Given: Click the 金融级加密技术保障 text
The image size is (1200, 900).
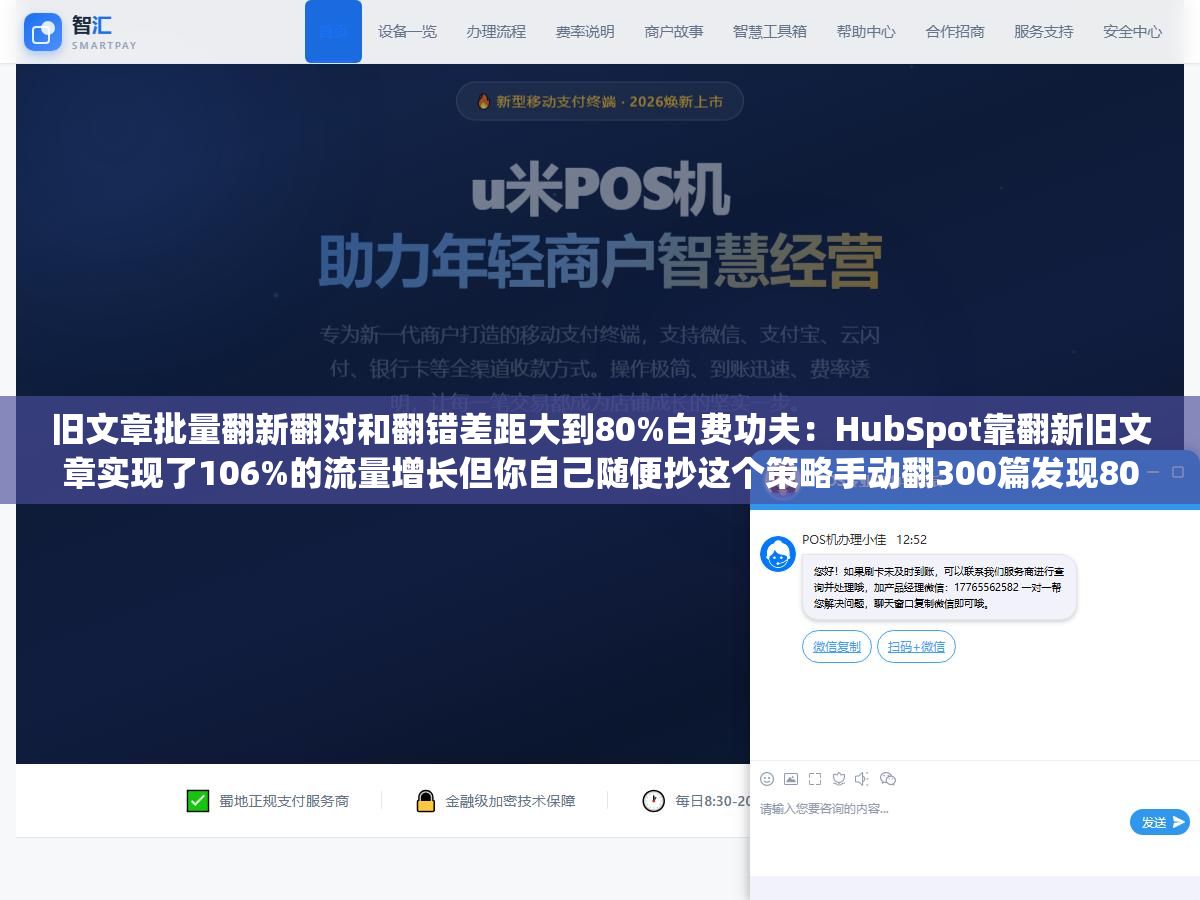Looking at the screenshot, I should pos(510,801).
